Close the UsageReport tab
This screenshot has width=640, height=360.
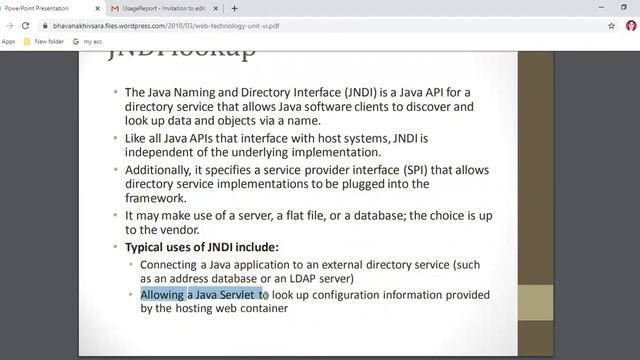click(x=216, y=8)
